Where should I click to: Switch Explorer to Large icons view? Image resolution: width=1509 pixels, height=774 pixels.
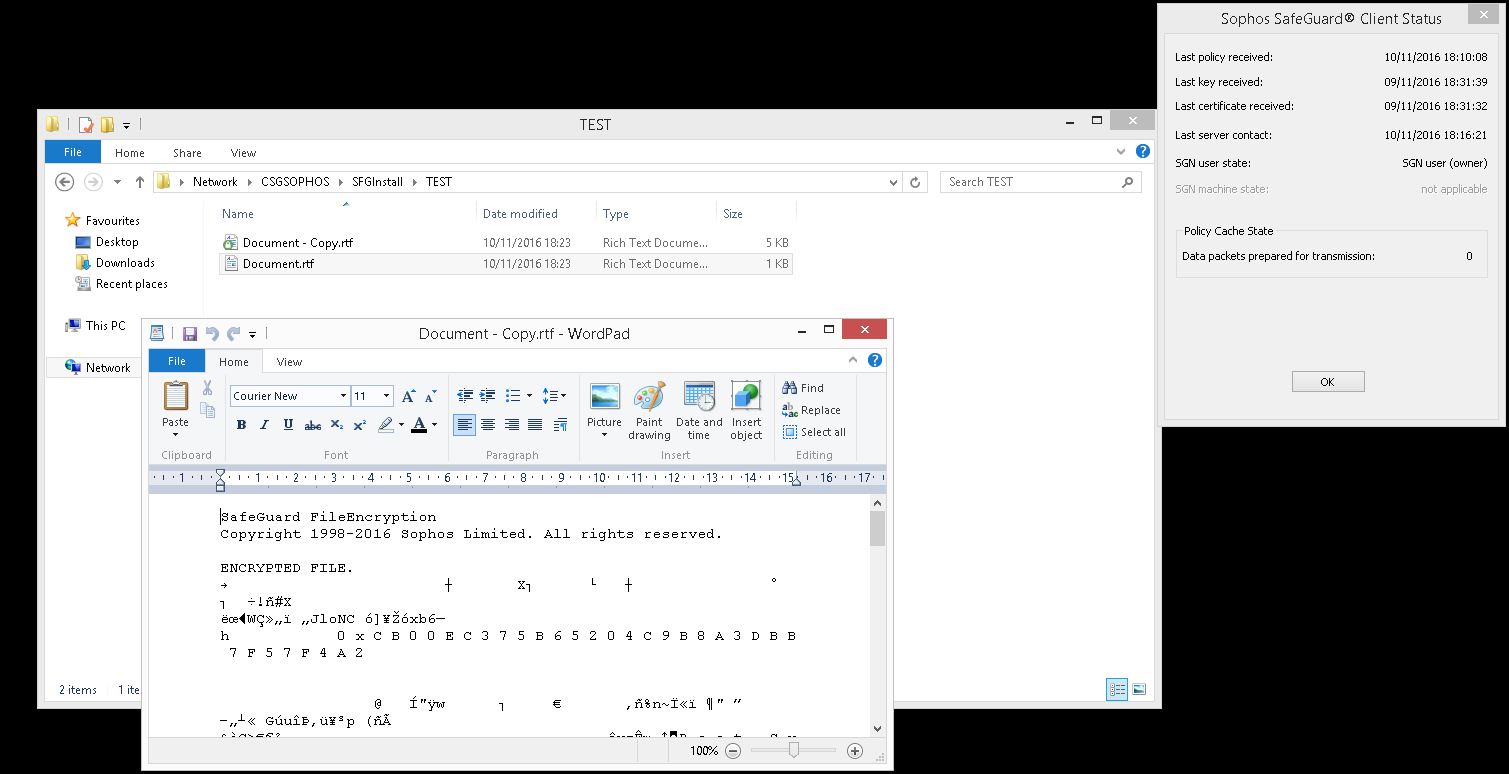coord(1138,689)
